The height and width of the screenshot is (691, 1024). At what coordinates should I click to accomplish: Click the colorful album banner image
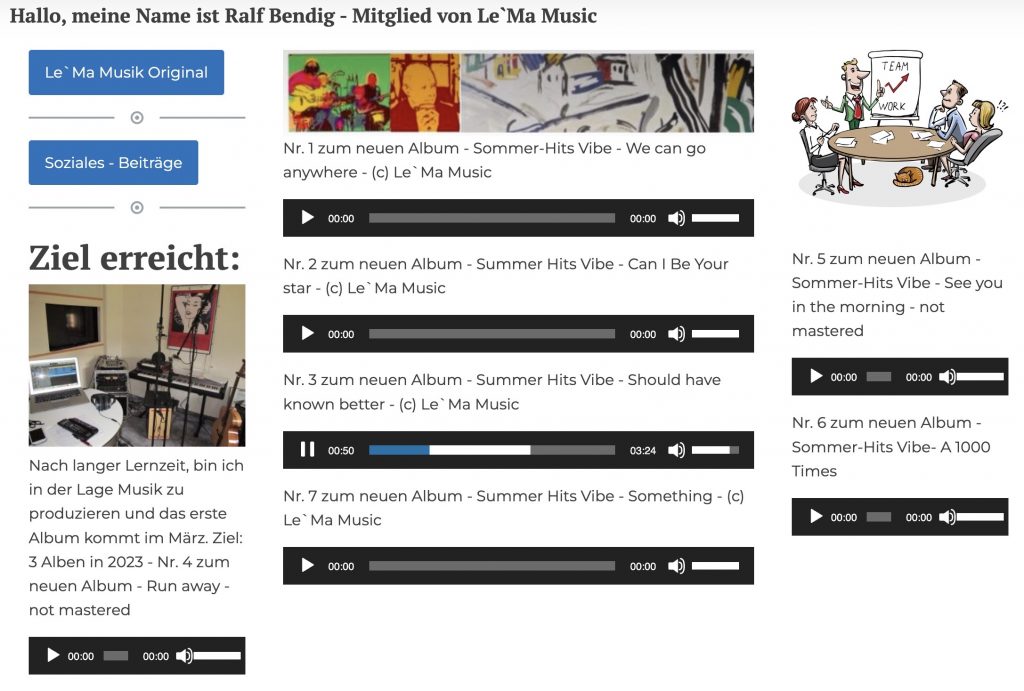click(x=519, y=92)
